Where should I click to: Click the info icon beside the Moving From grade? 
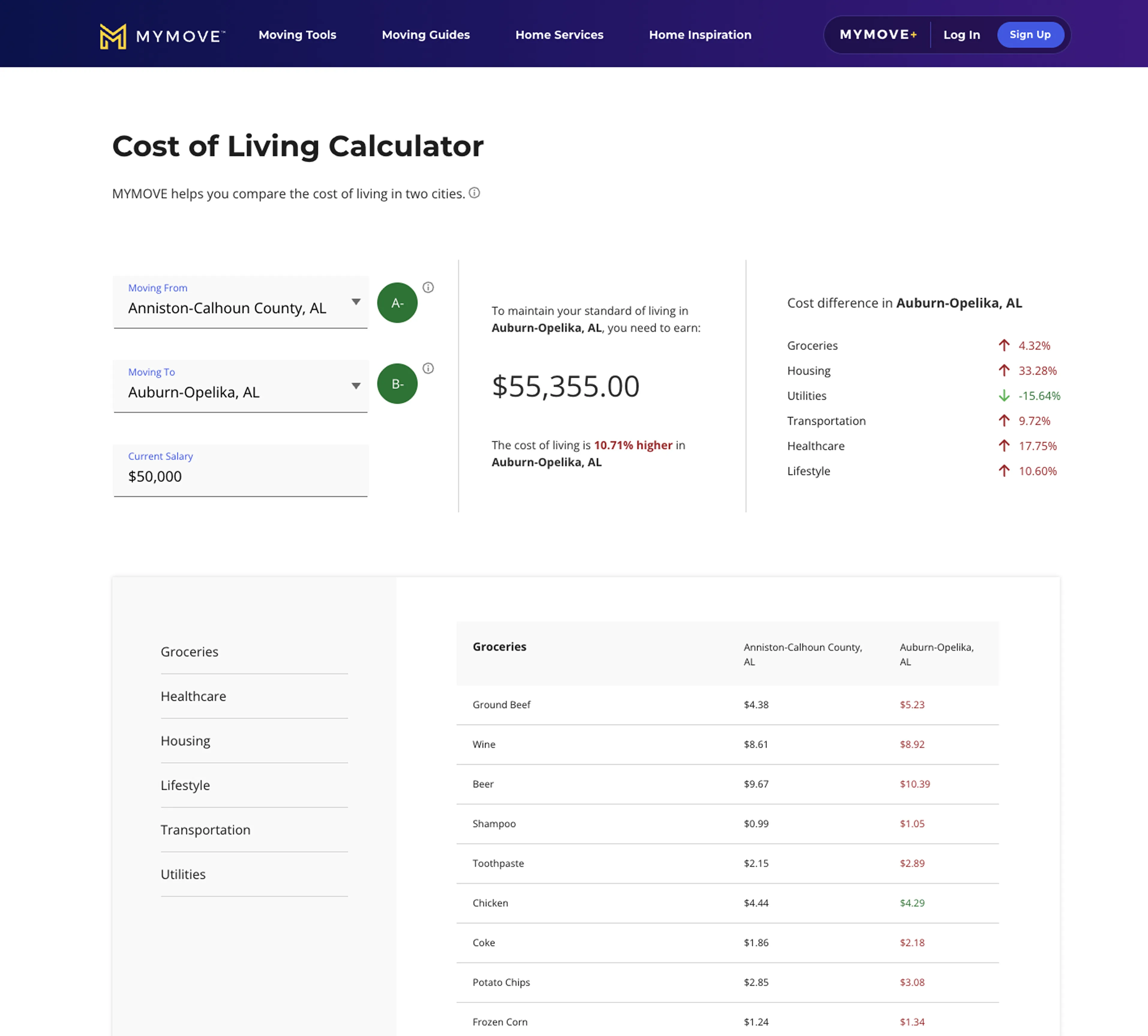click(x=429, y=287)
